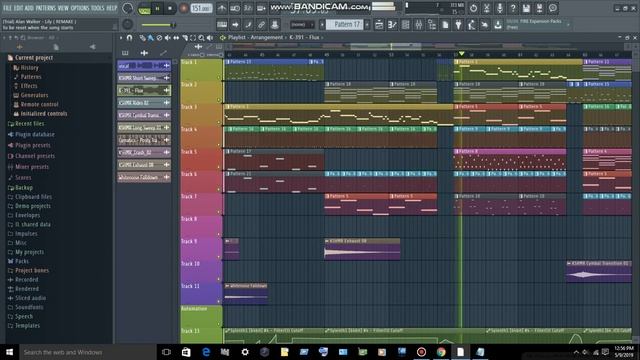Select the Playback speaker tool in playlist toolbar
The image size is (640, 360).
pos(210,38)
